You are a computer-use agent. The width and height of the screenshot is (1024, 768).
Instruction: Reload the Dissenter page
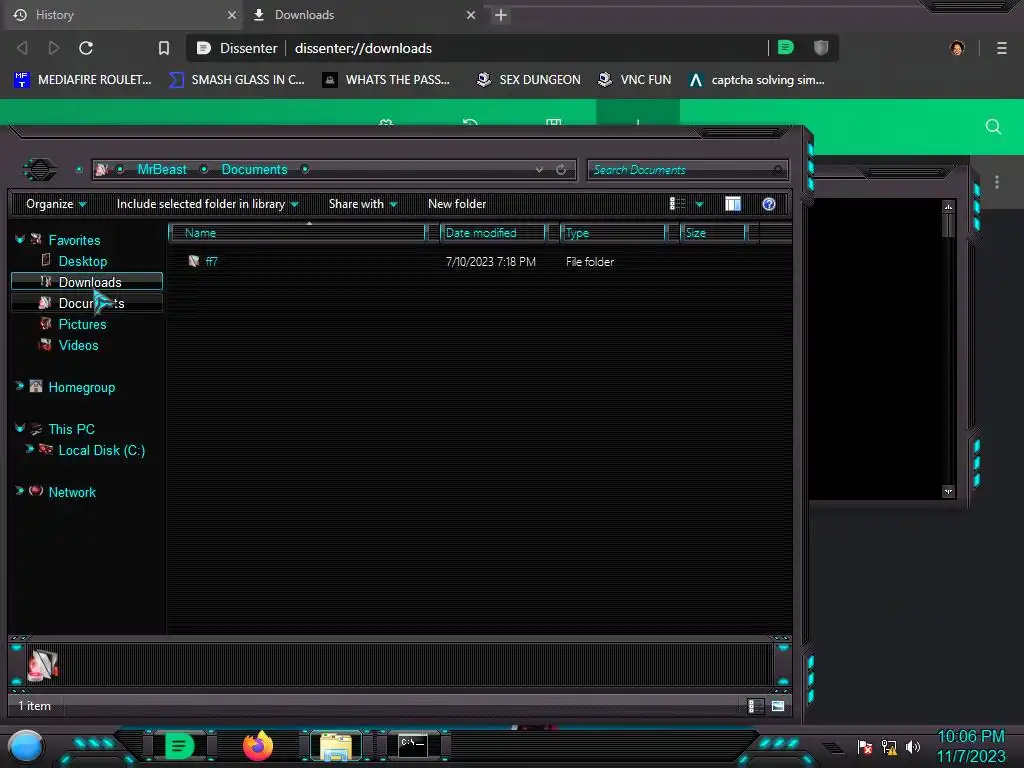(86, 48)
